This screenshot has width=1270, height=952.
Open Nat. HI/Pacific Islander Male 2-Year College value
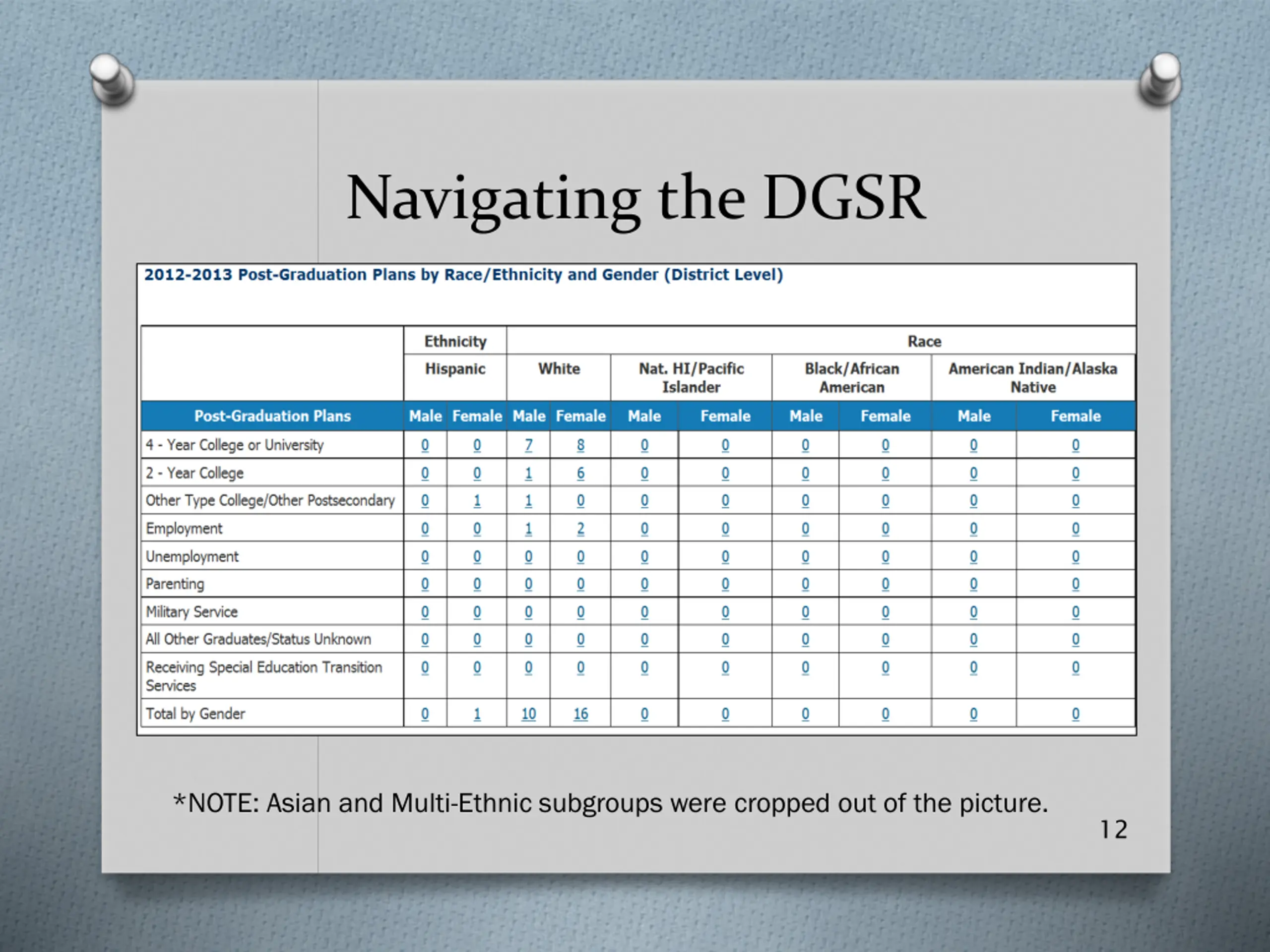tap(644, 474)
